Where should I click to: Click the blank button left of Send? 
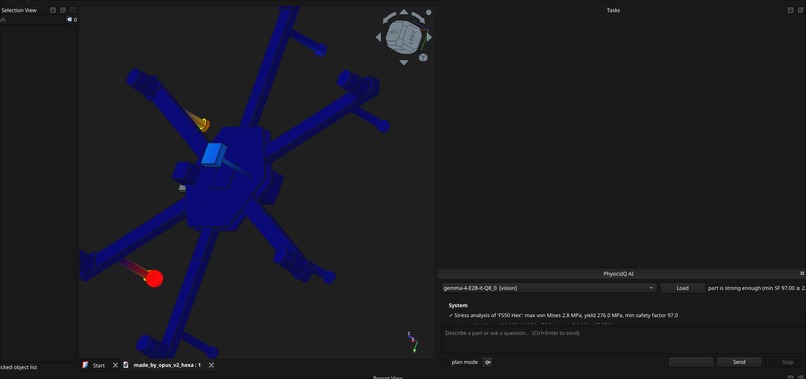click(690, 362)
